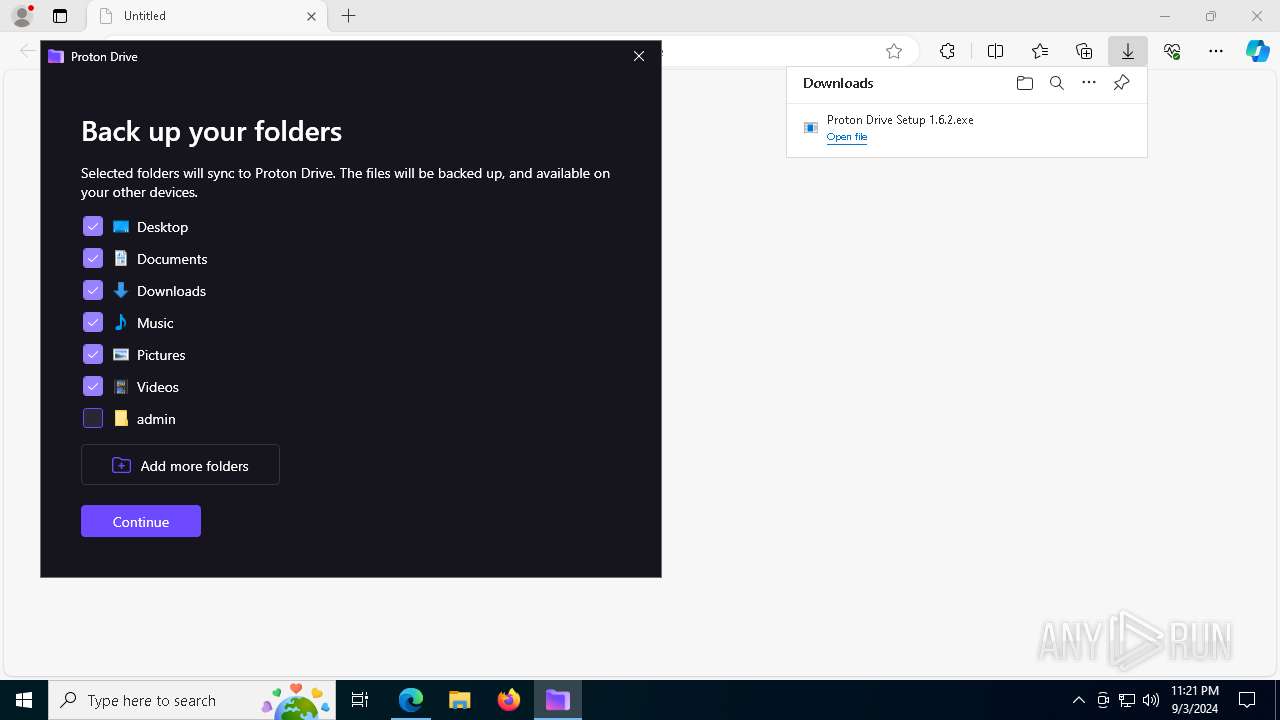Image resolution: width=1280 pixels, height=720 pixels.
Task: Click taskbar search box
Action: [192, 700]
